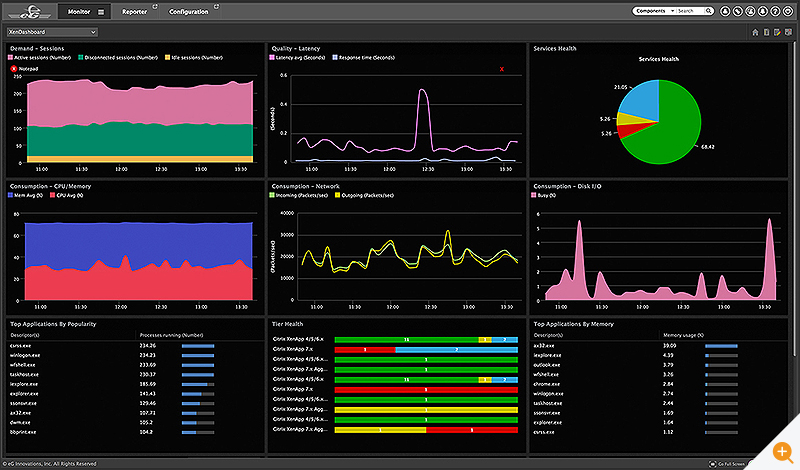Screen dimensions: 800x470
Task: Click the alarm bell icon in header
Action: click(x=763, y=11)
